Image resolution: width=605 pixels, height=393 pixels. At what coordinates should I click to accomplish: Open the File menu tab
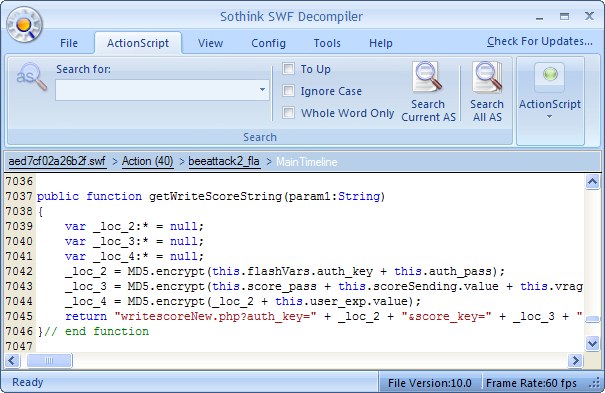(x=69, y=43)
